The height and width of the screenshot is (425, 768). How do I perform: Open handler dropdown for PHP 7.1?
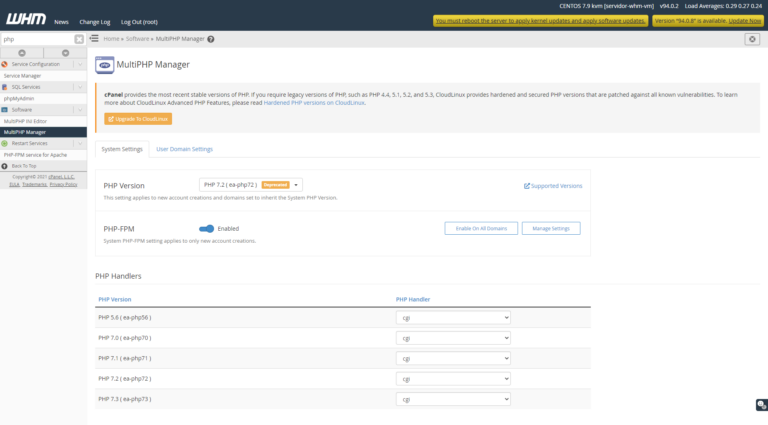coord(453,358)
